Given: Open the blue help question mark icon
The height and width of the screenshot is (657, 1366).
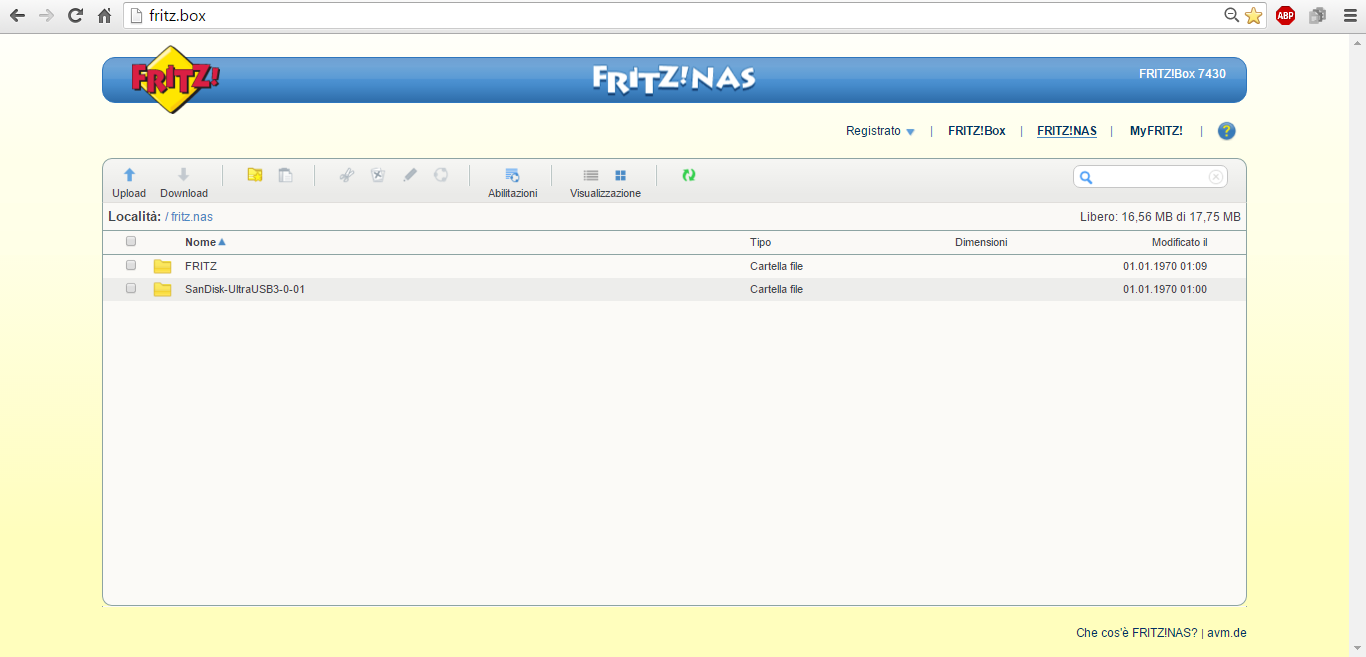Looking at the screenshot, I should (1226, 131).
